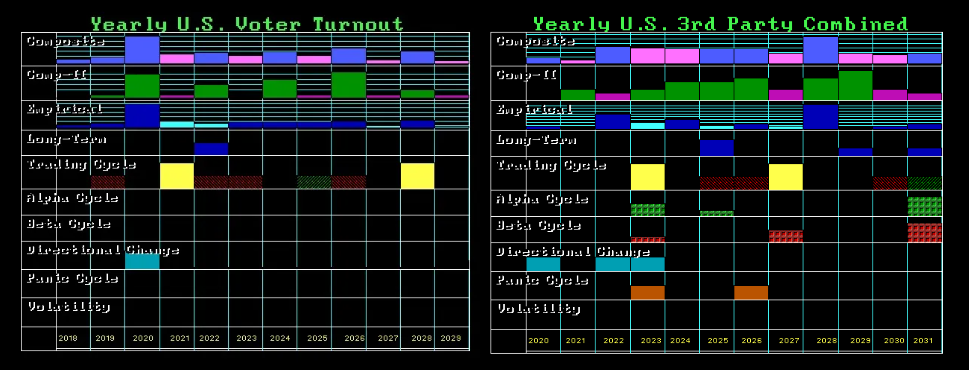Select Trading Cycle label in Voter Turnout chart
Image resolution: width=969 pixels, height=370 pixels.
tap(81, 165)
